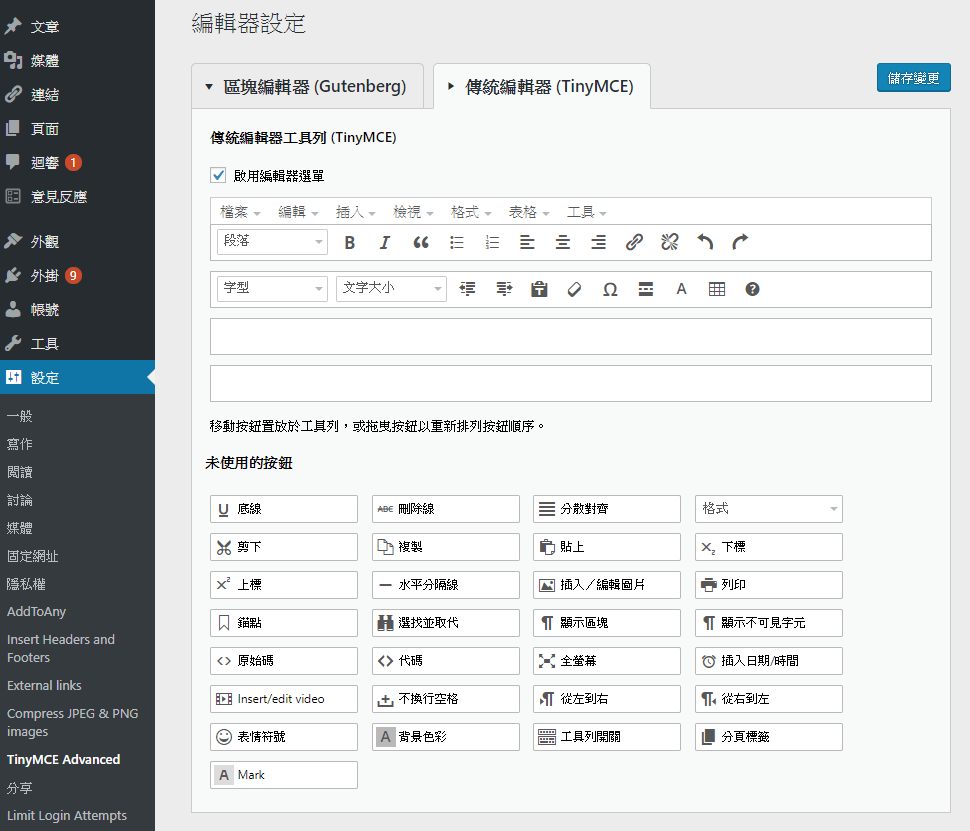Select the 背景色彩 background color button
The width and height of the screenshot is (970, 831).
(445, 737)
